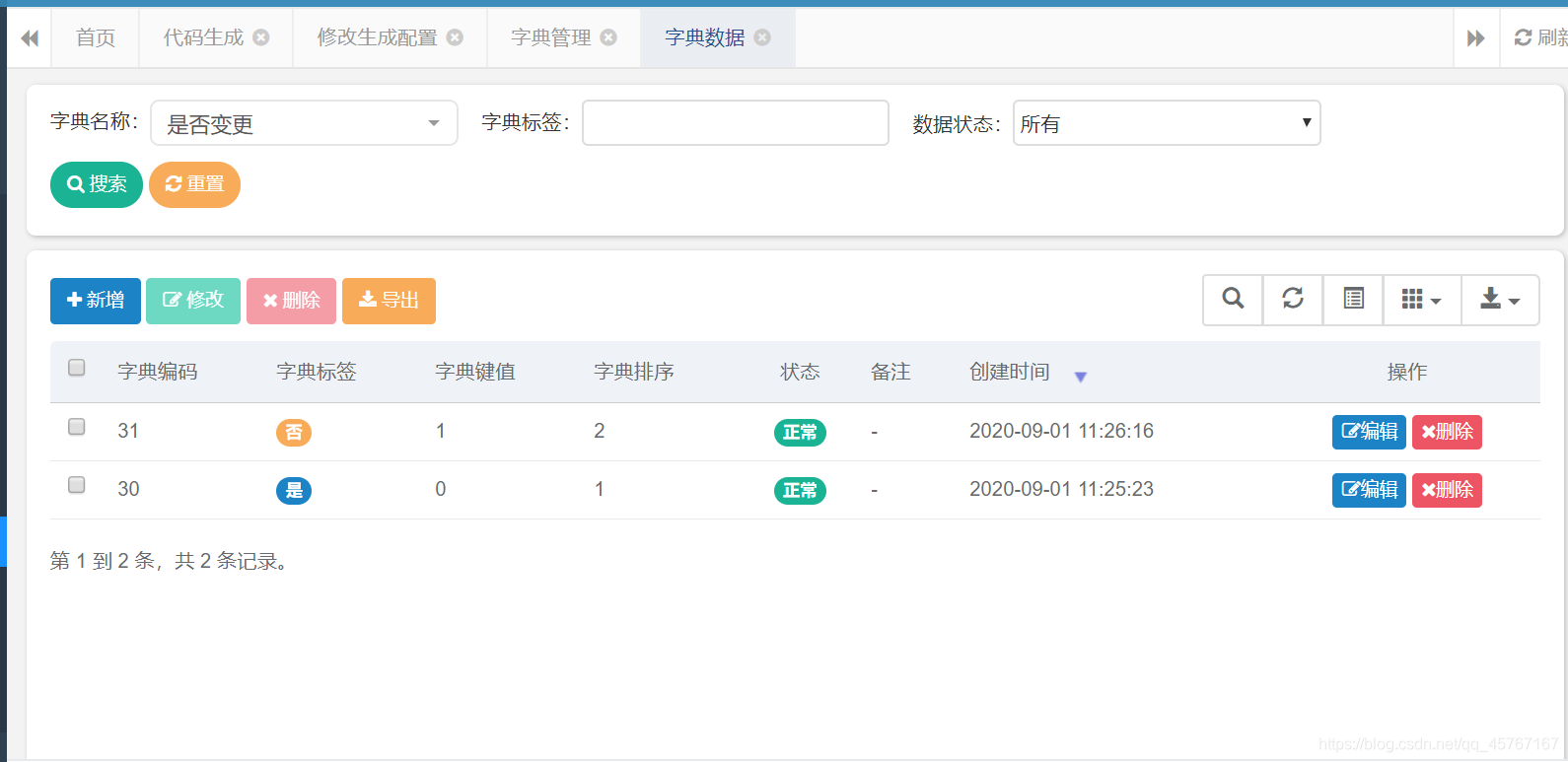
Task: Click 编辑 for row 31
Action: tap(1369, 432)
